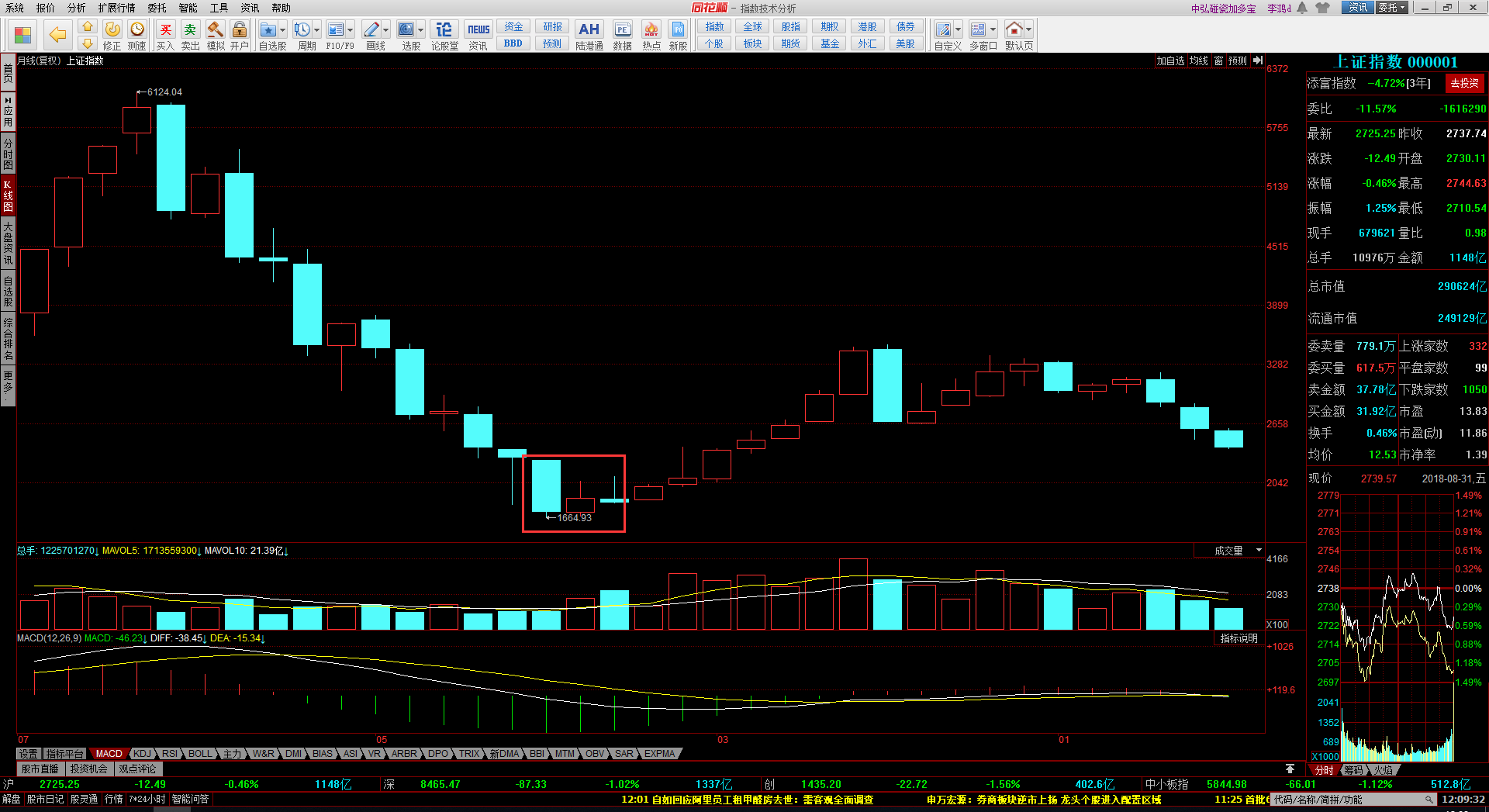1489x812 pixels.
Task: Open 开户 account opening lock icon
Action: pos(240,36)
